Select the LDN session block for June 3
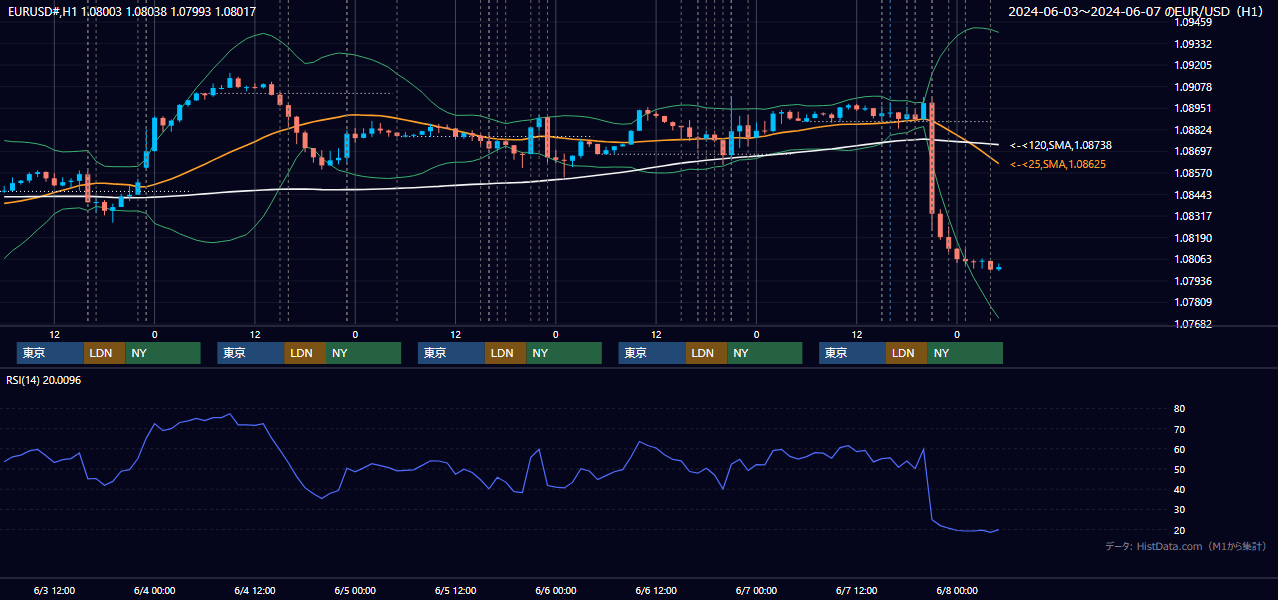This screenshot has width=1278, height=600. coord(104,353)
